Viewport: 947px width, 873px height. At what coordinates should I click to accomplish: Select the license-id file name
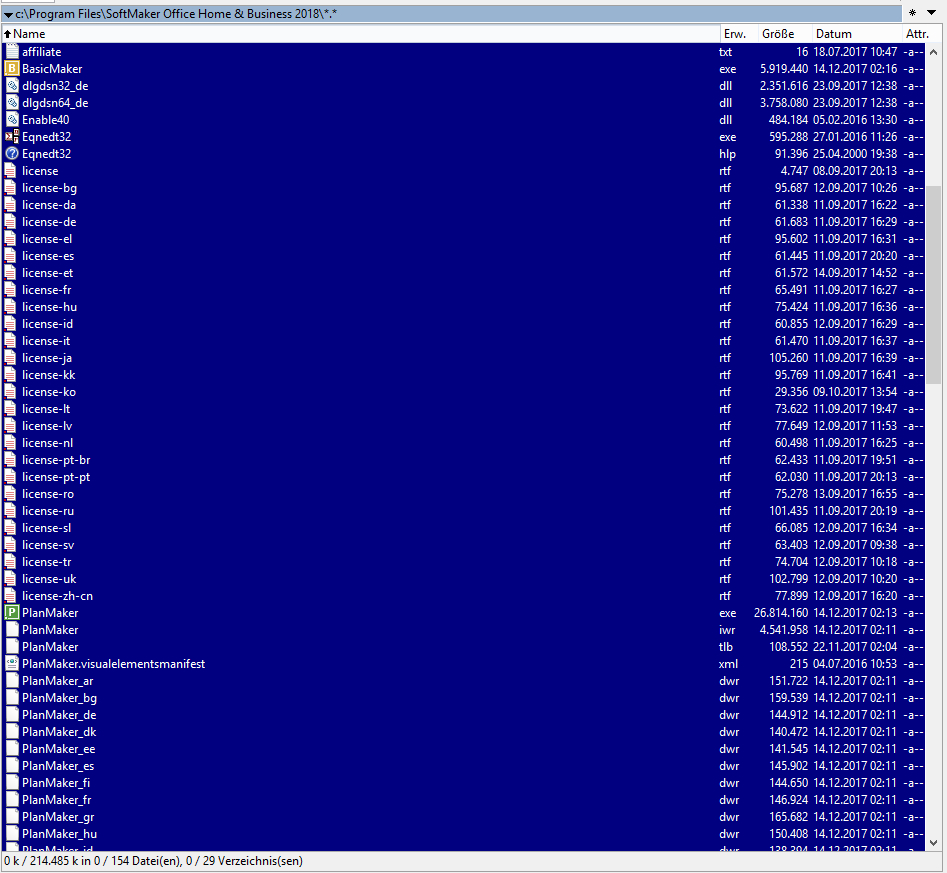[x=47, y=324]
